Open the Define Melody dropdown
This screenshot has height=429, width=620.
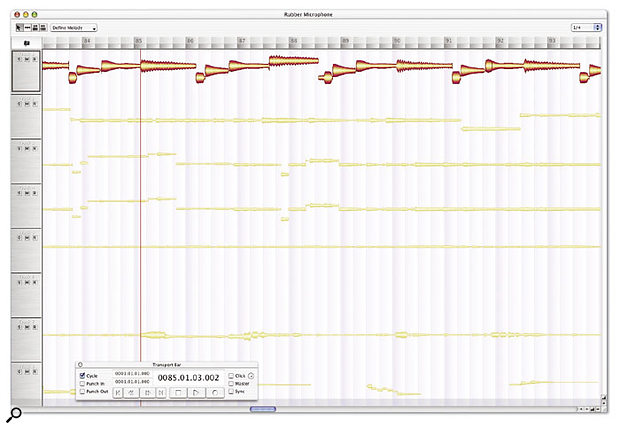pos(75,28)
